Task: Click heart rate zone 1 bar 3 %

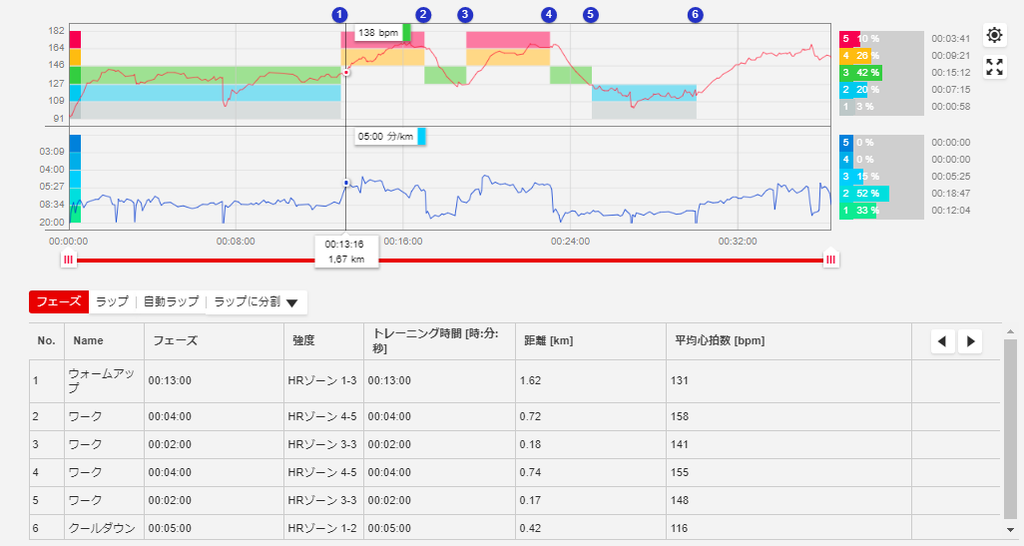Action: coord(881,107)
